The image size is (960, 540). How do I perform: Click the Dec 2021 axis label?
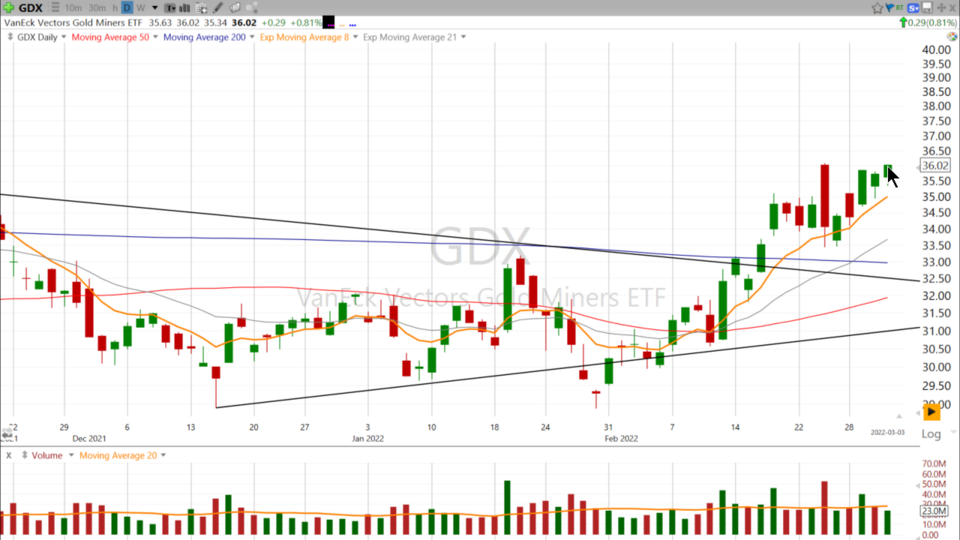(89, 438)
